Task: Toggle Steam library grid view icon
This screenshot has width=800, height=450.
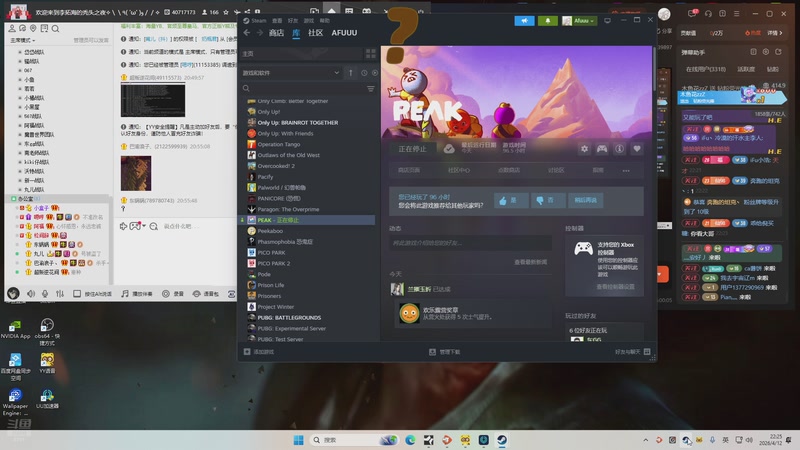Action: tap(371, 54)
